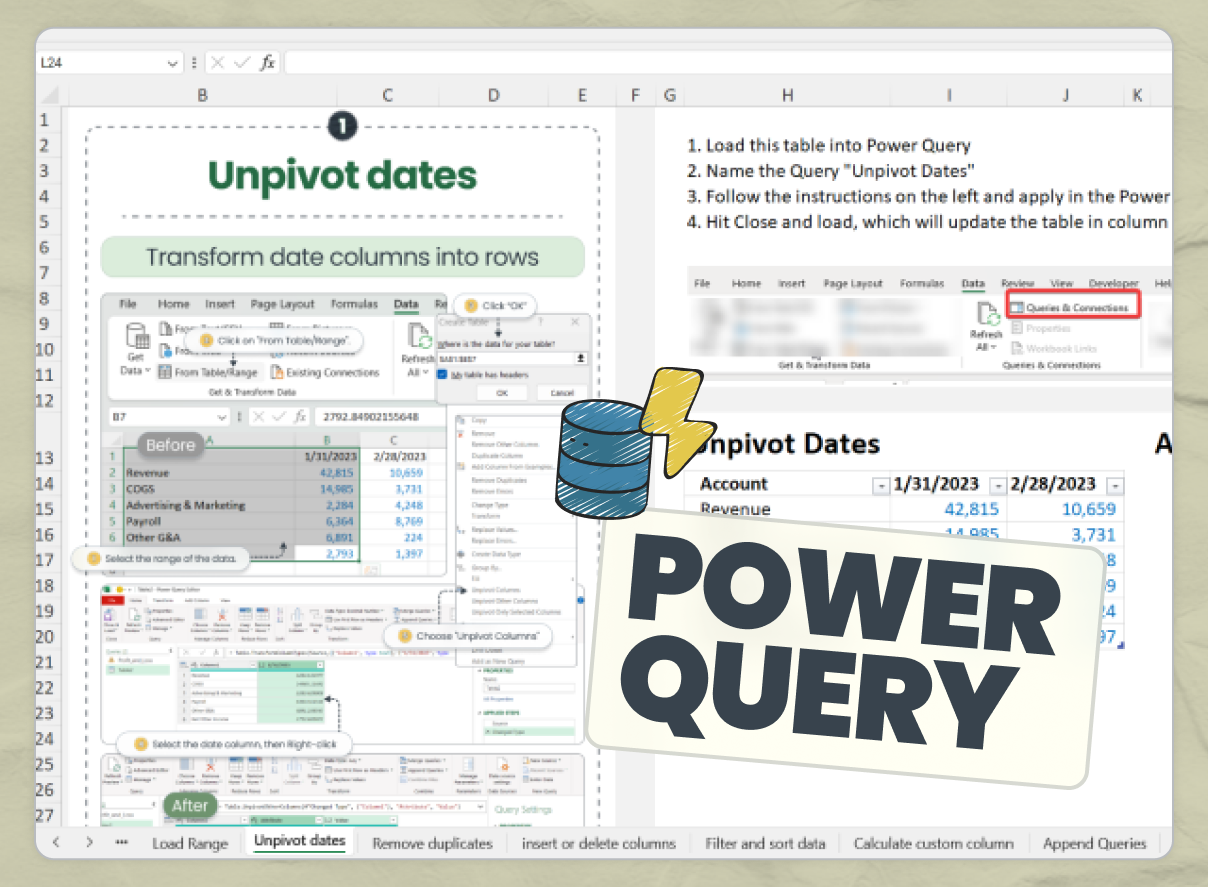Open the 1/31/2023 column filter dropdown
1208x887 pixels.
pyautogui.click(x=997, y=485)
